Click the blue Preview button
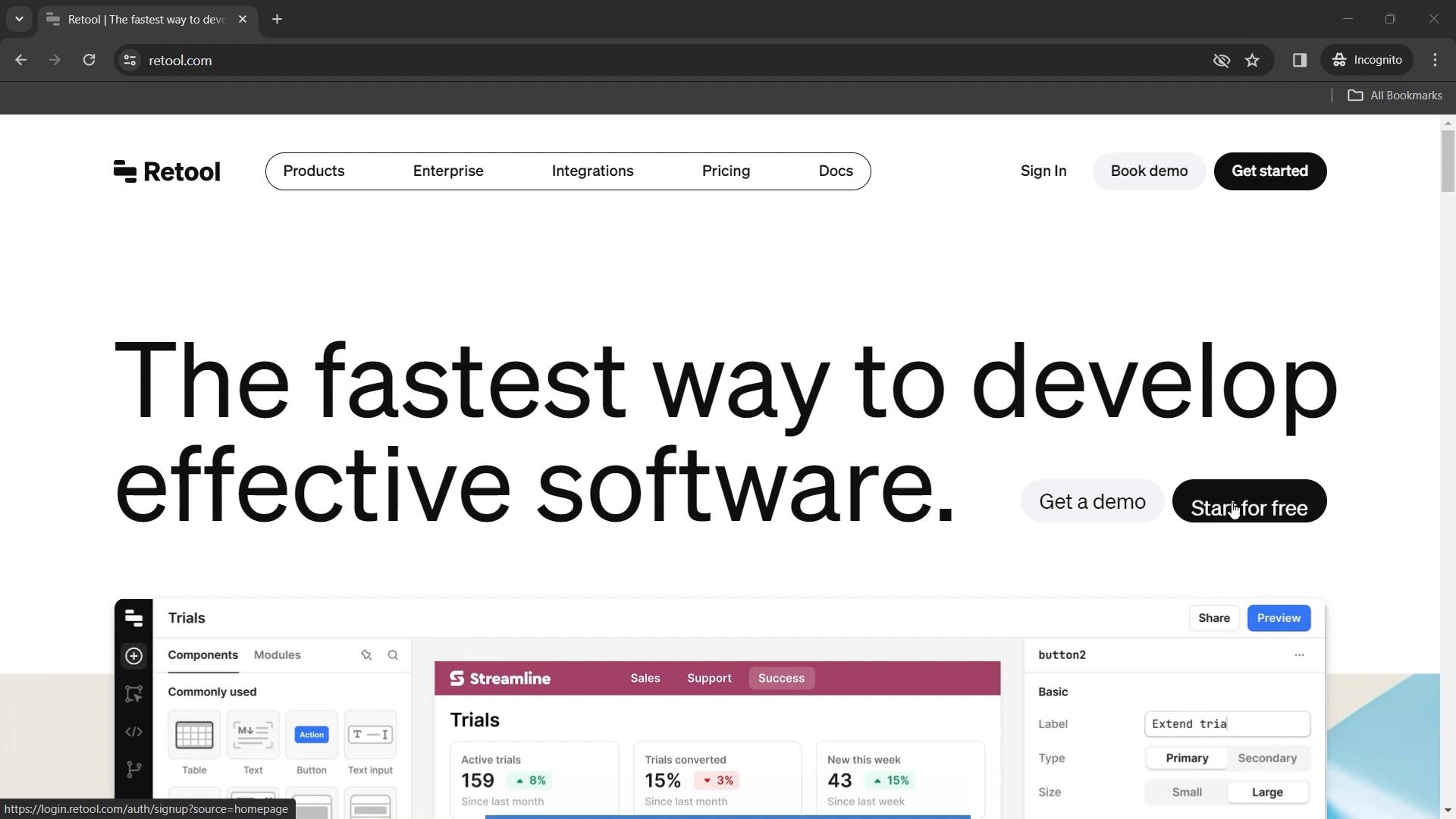This screenshot has width=1456, height=819. click(1279, 619)
